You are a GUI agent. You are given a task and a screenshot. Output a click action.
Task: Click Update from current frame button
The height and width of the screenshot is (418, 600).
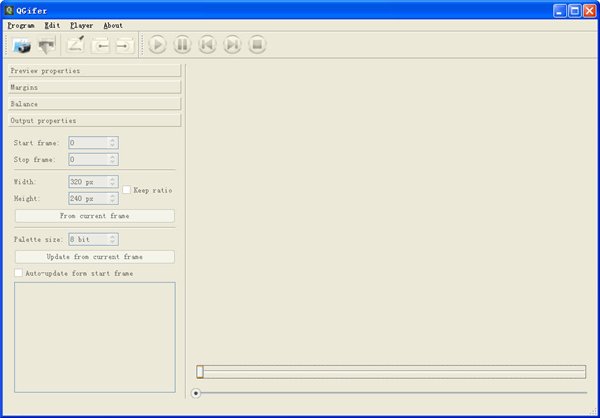coord(94,257)
